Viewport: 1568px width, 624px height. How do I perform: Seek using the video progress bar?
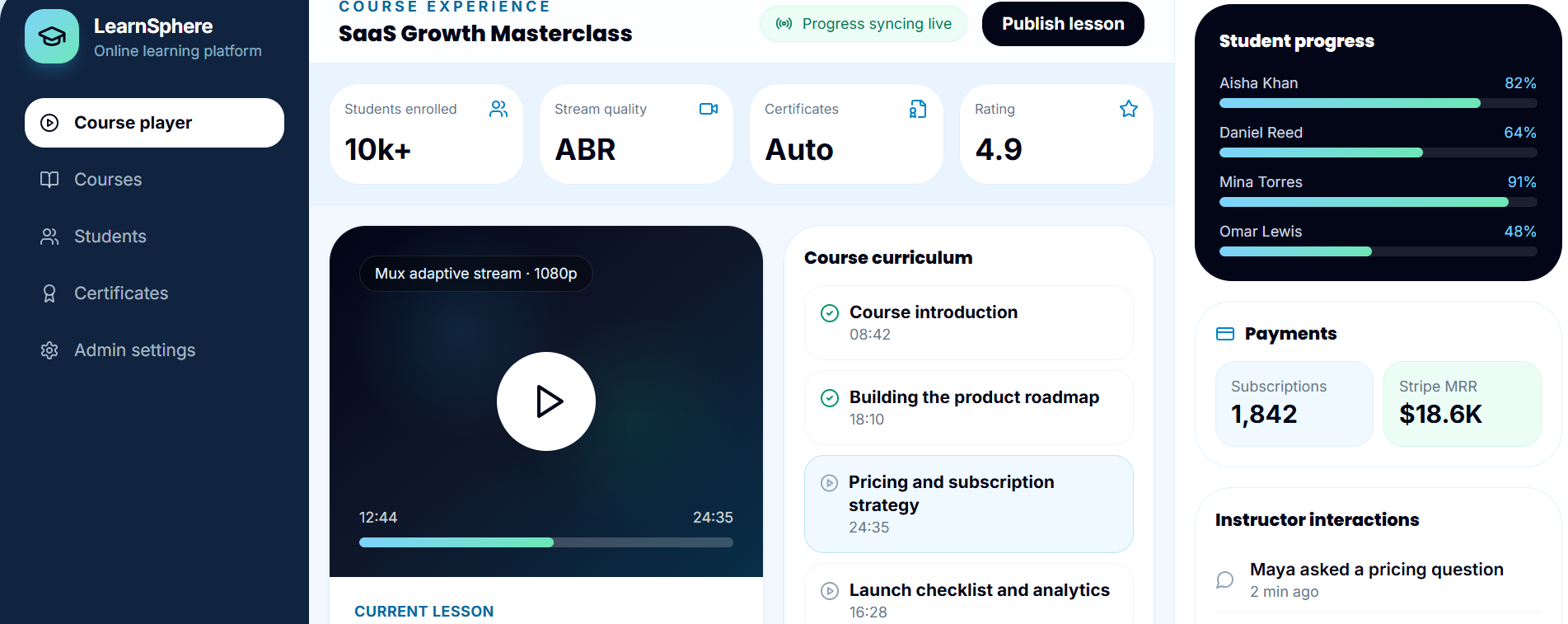(x=546, y=542)
